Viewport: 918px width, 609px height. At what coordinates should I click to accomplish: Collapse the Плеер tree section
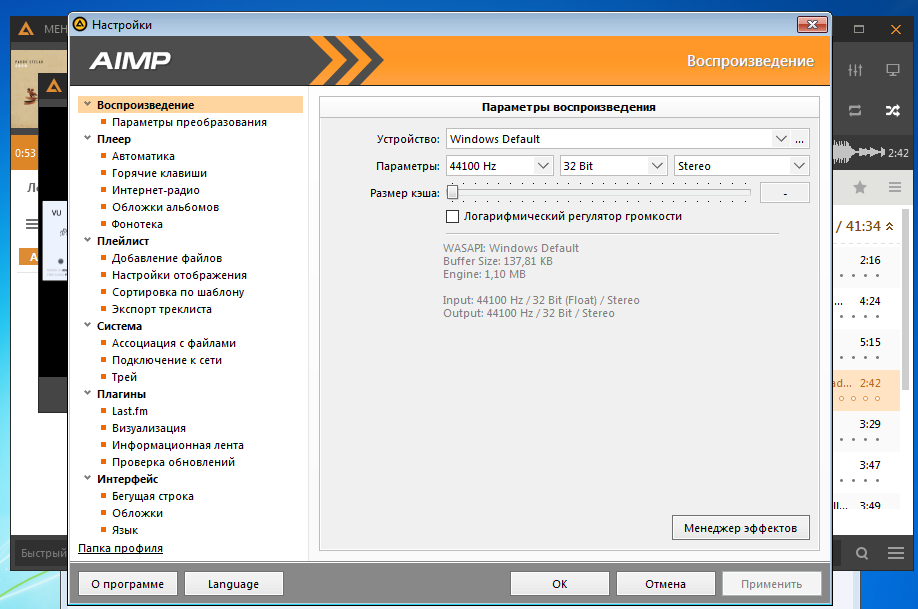(87, 138)
